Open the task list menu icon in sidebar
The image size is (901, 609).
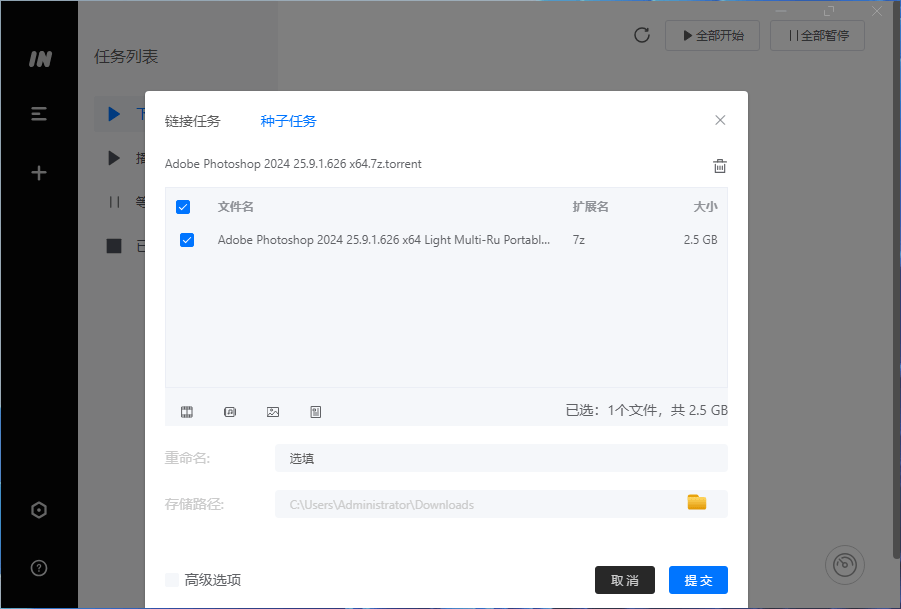click(x=38, y=114)
